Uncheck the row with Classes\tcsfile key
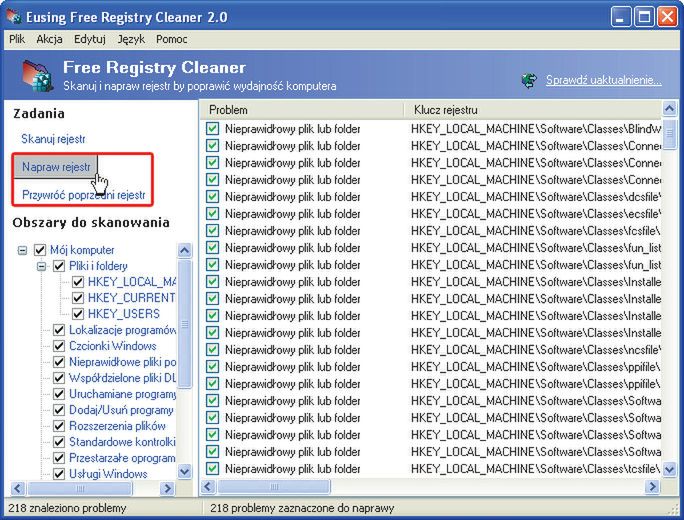This screenshot has width=684, height=520. [212, 469]
